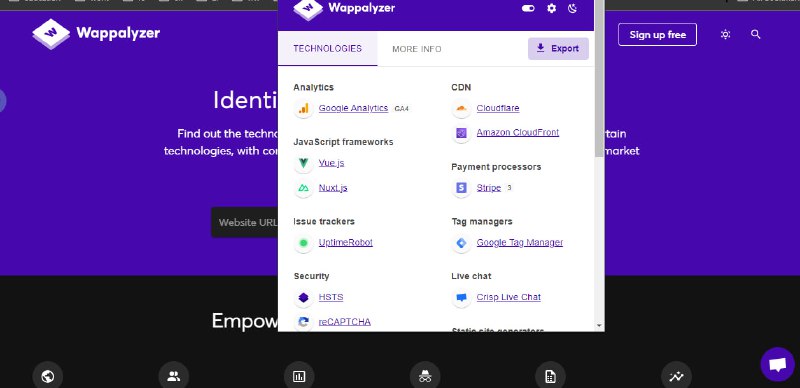Image resolution: width=800 pixels, height=388 pixels.
Task: Open the extension settings gear icon
Action: coord(552,8)
